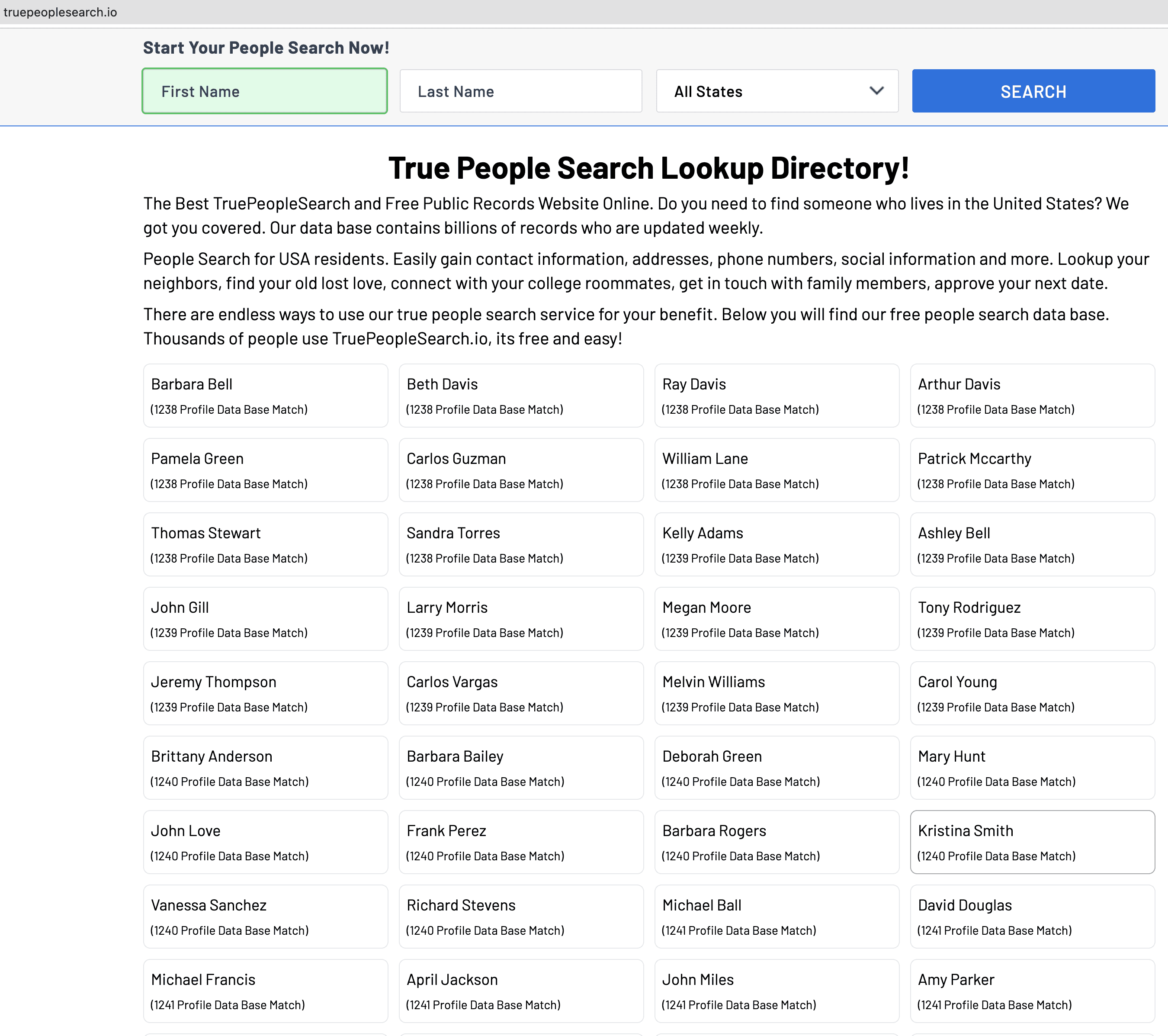Click the First Name input field
This screenshot has height=1036, width=1168.
(x=265, y=91)
